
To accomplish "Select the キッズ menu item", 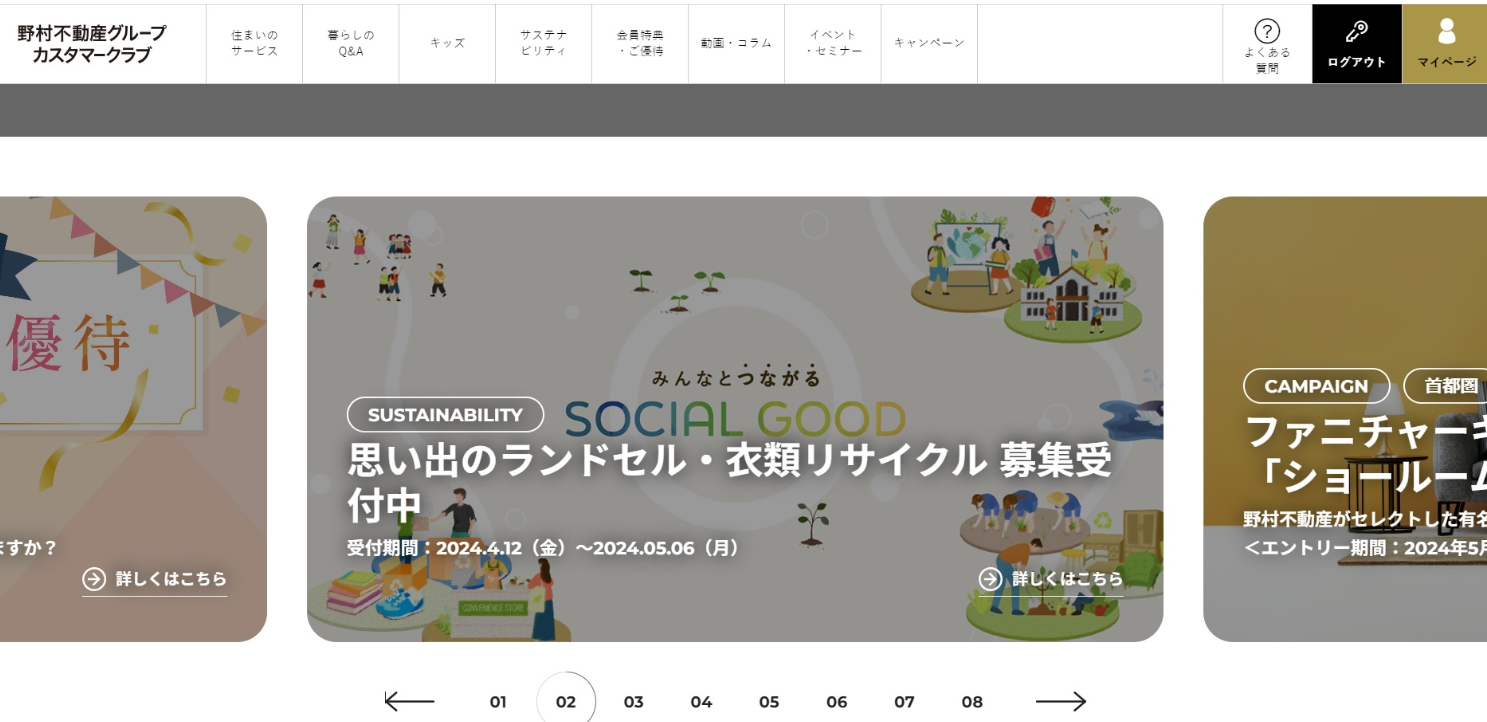I will [x=446, y=42].
